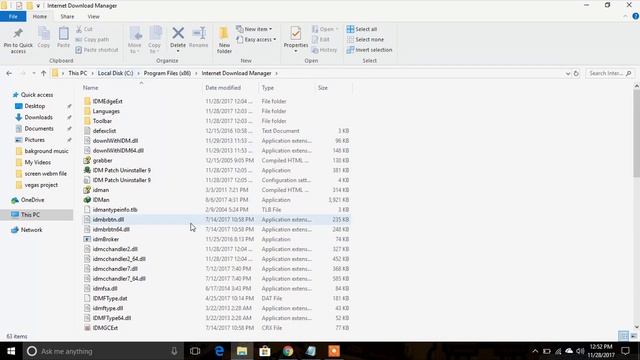The width and height of the screenshot is (640, 360).
Task: Open Explorer help question mark icon
Action: [x=636, y=16]
